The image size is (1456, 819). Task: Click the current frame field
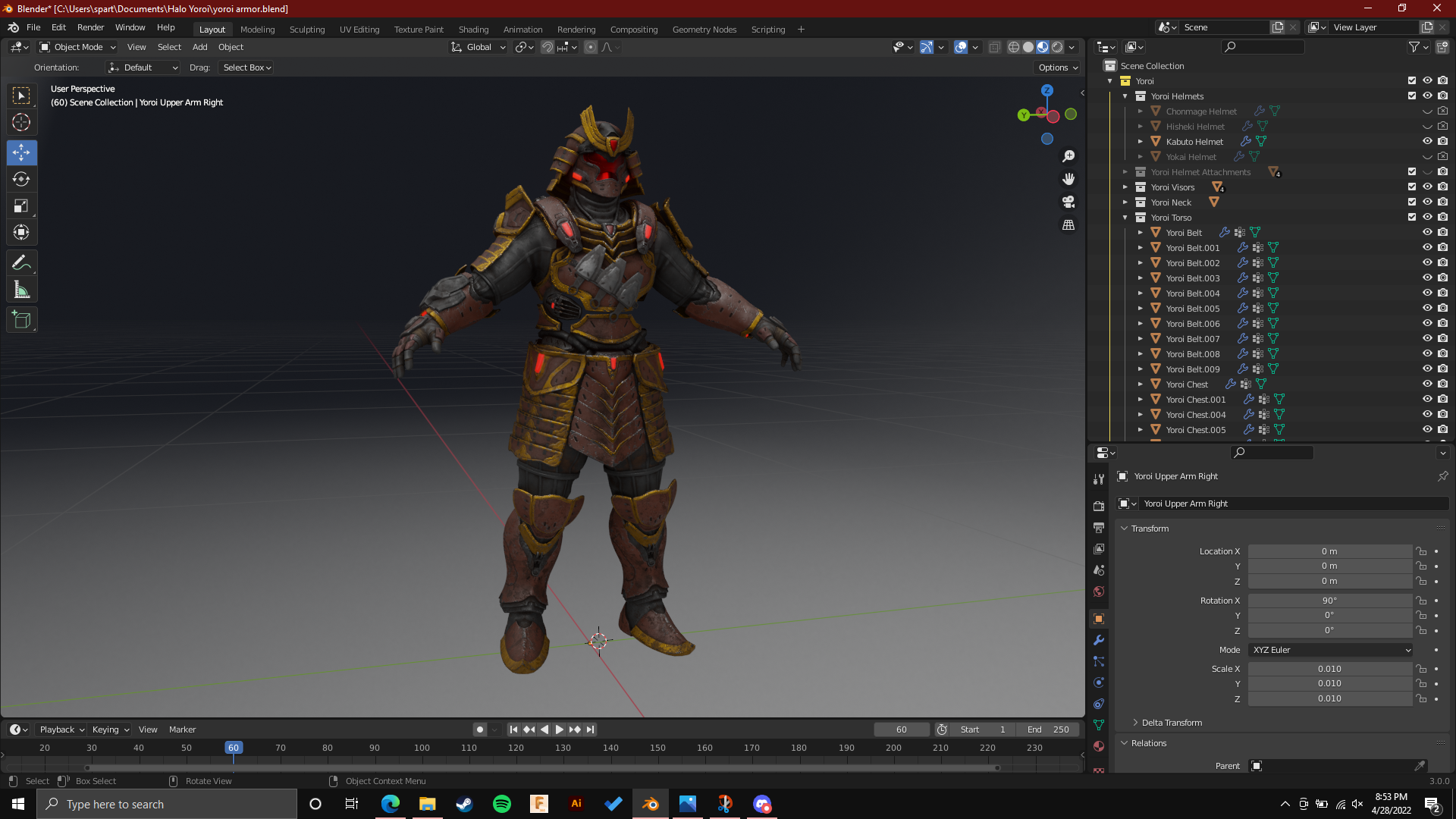click(901, 730)
